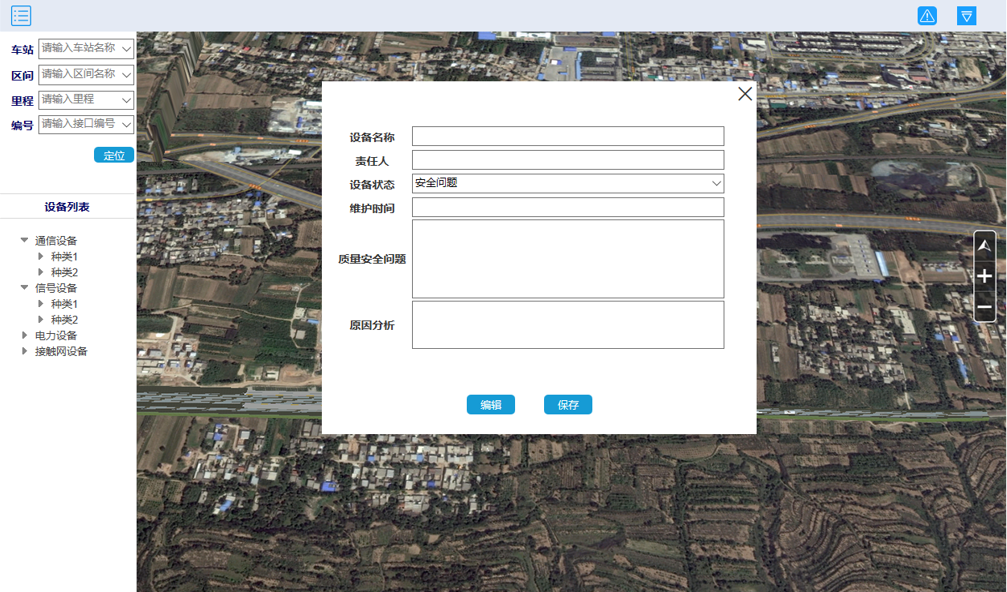Open the warning alert triangle icon

pos(927,16)
